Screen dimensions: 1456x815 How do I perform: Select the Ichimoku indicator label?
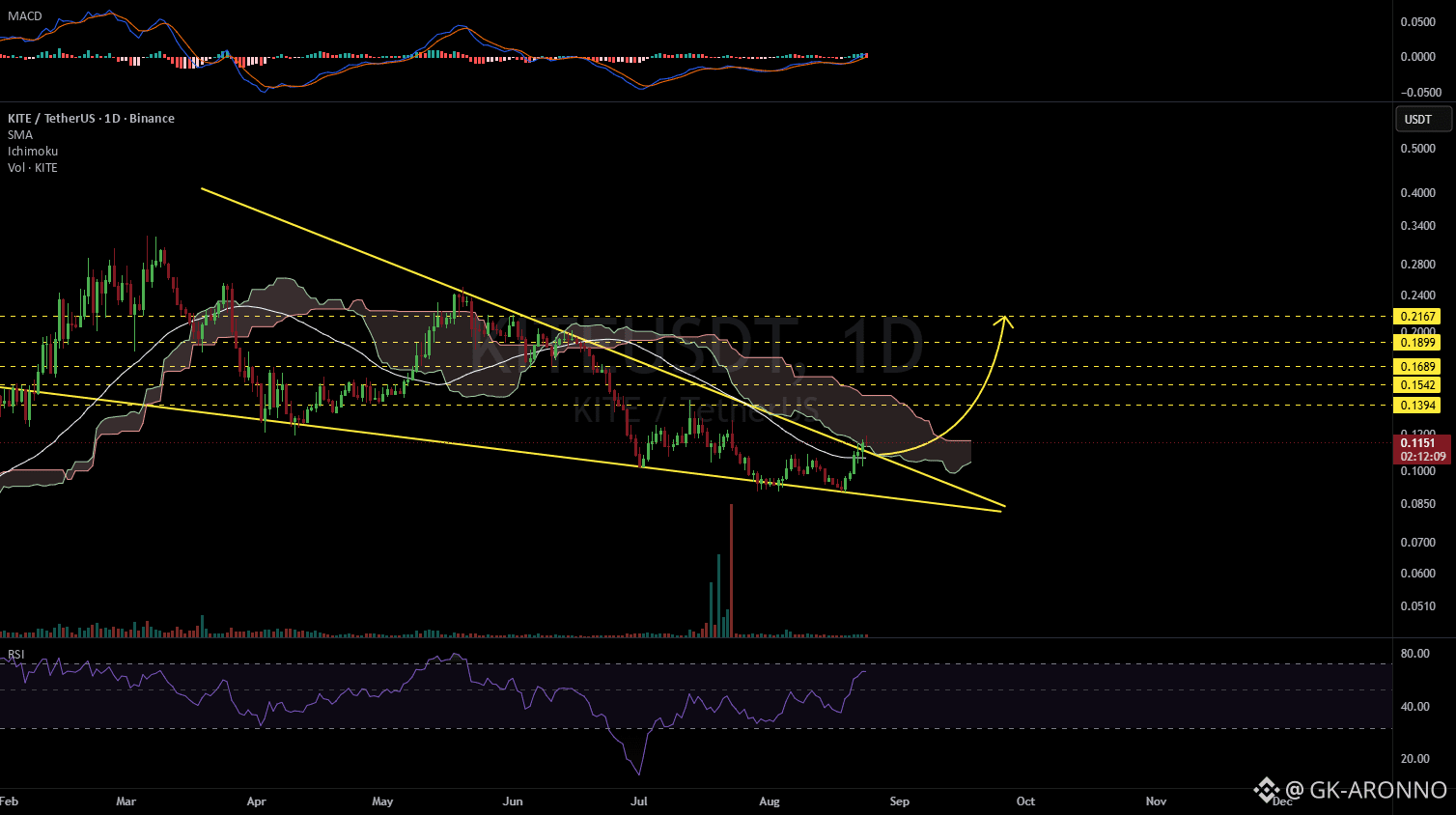point(33,151)
